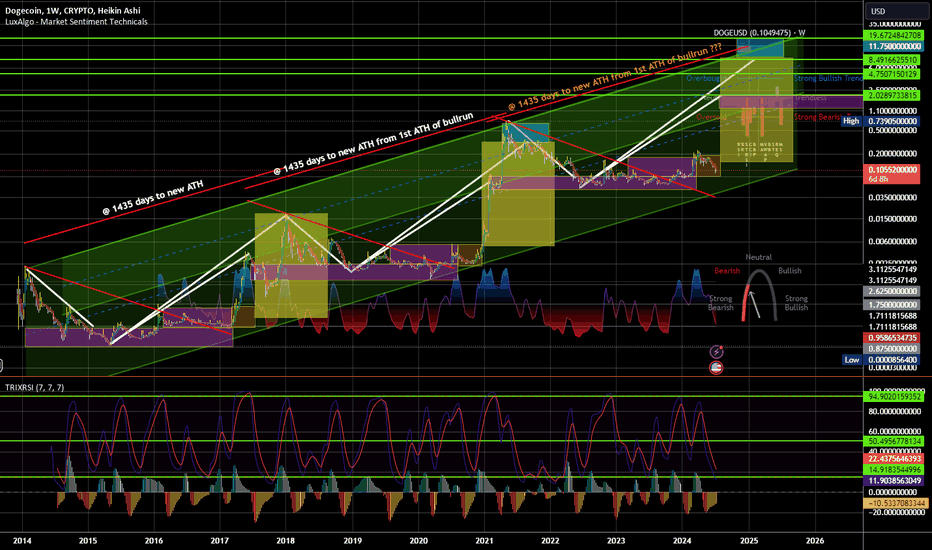Click the Neutral gauge label
This screenshot has width=932, height=550.
(x=759, y=257)
